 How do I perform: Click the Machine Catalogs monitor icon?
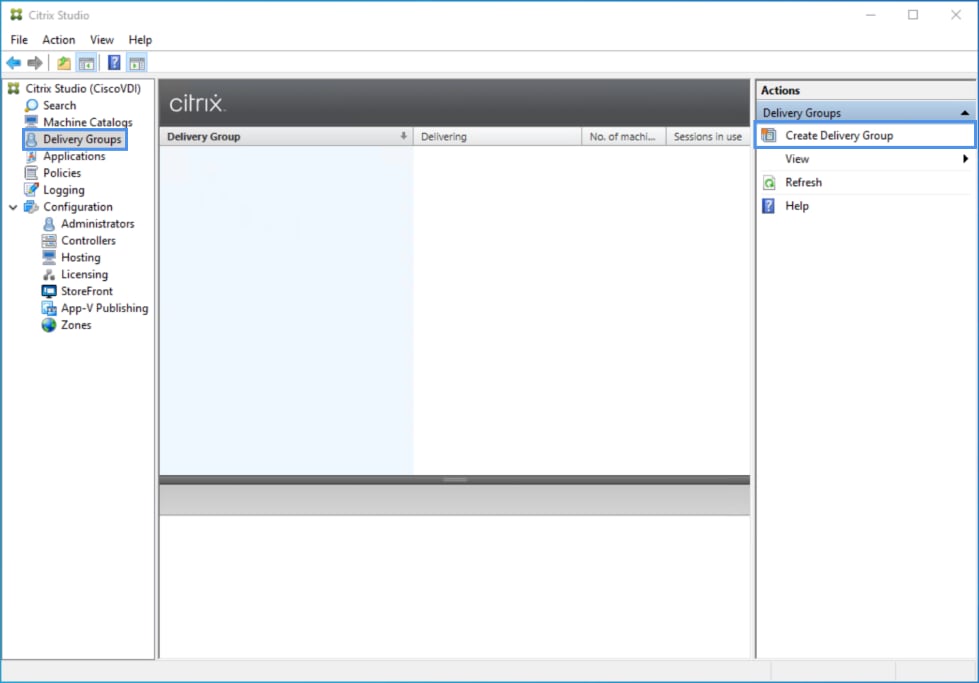[31, 122]
